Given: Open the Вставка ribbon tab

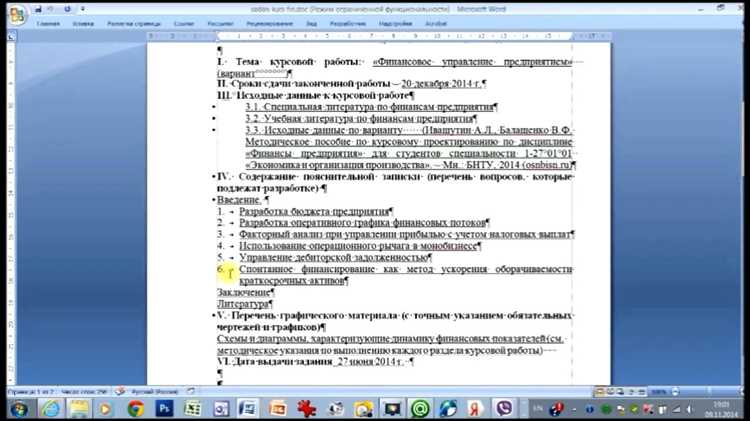Looking at the screenshot, I should [x=83, y=23].
